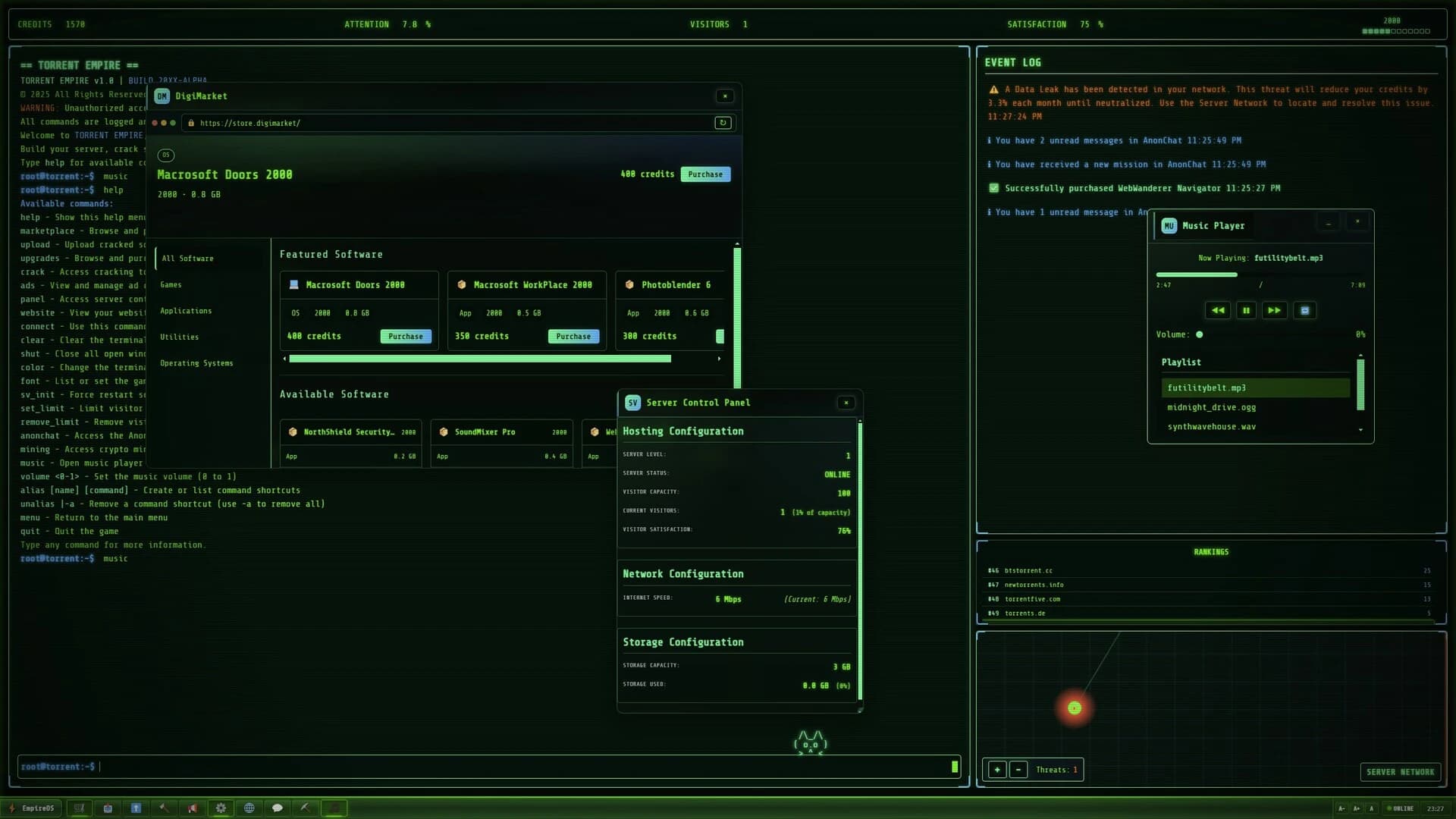
Task: Skip forward to the next track
Action: tap(1275, 310)
